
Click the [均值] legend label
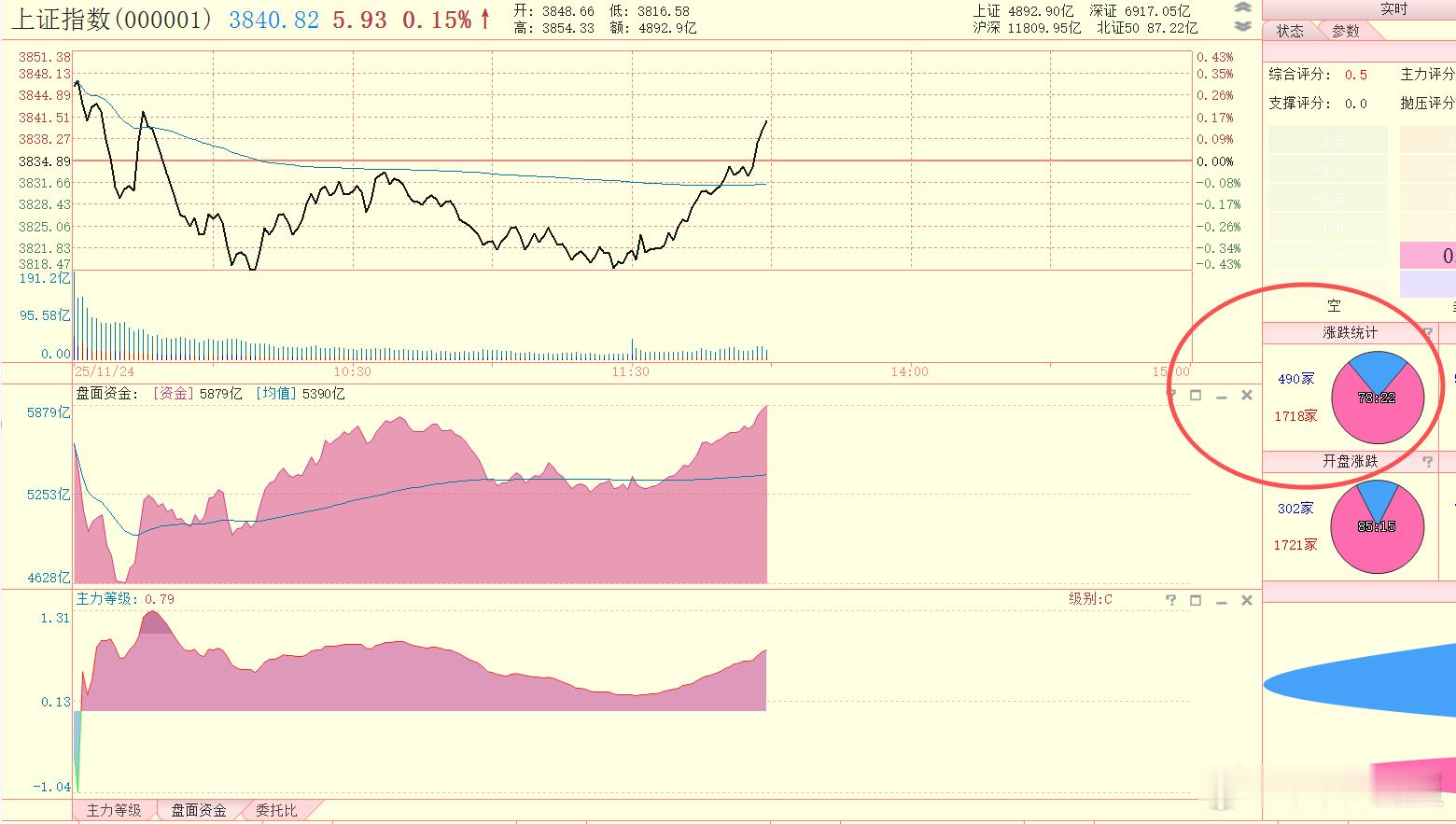276,394
